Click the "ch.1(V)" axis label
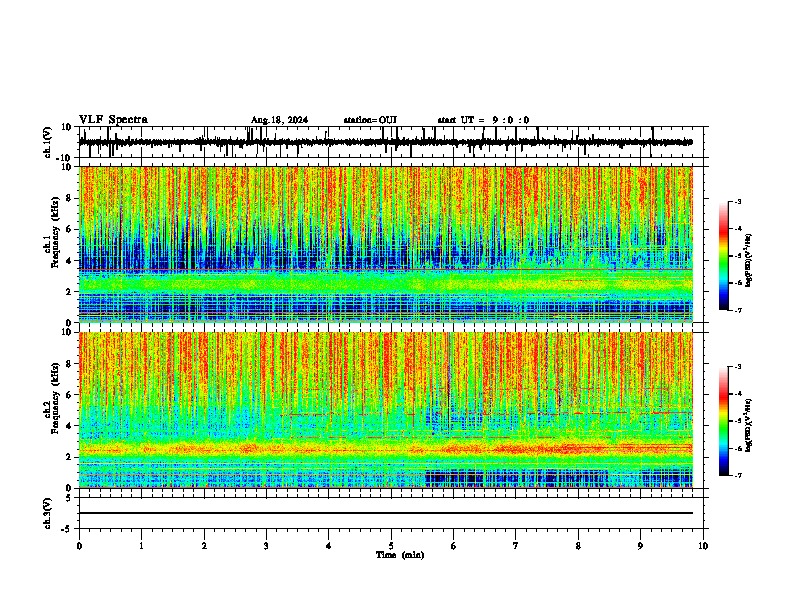This screenshot has height=612, width=792. click(x=48, y=142)
